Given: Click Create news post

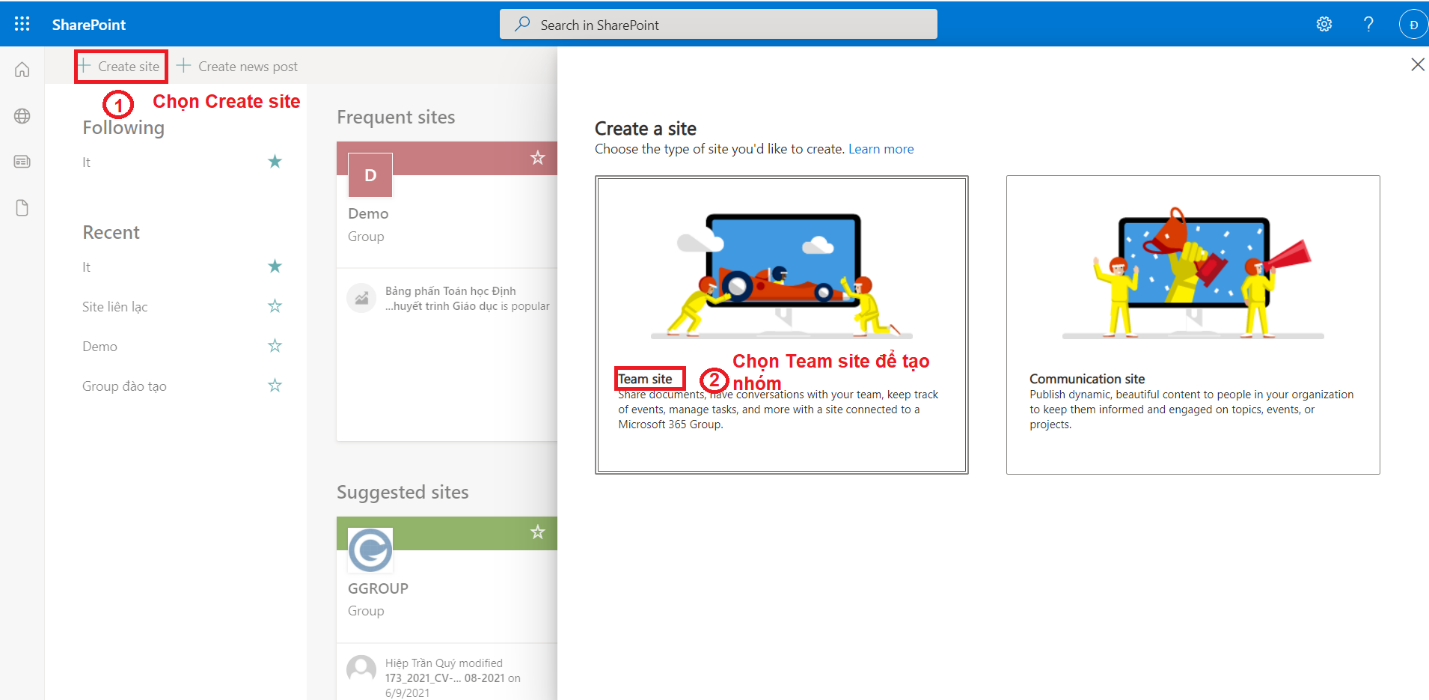Looking at the screenshot, I should tap(237, 66).
